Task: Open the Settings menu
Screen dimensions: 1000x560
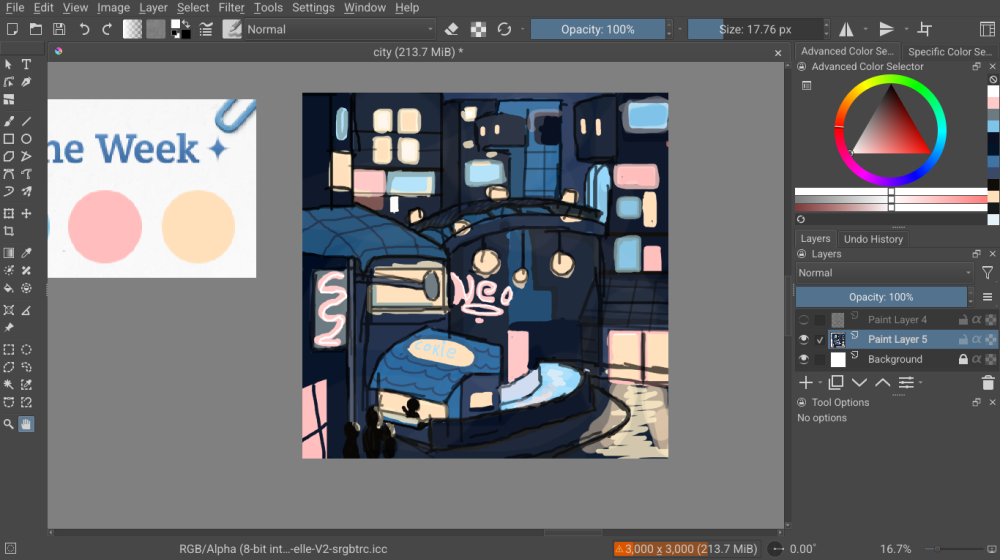Action: tap(313, 8)
